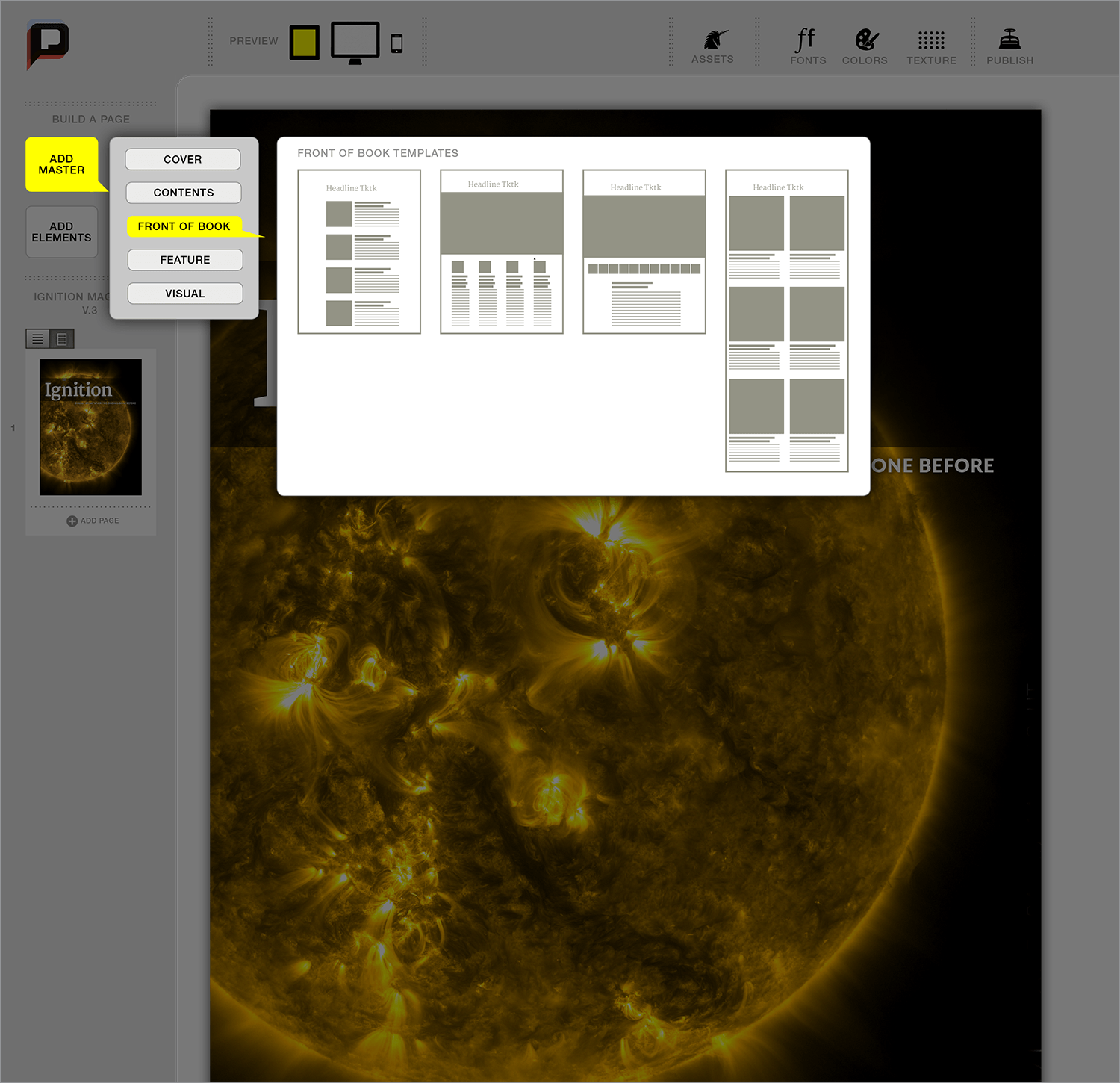Viewport: 1120px width, 1083px height.
Task: Select Ignition cover page thumbnail
Action: click(90, 427)
